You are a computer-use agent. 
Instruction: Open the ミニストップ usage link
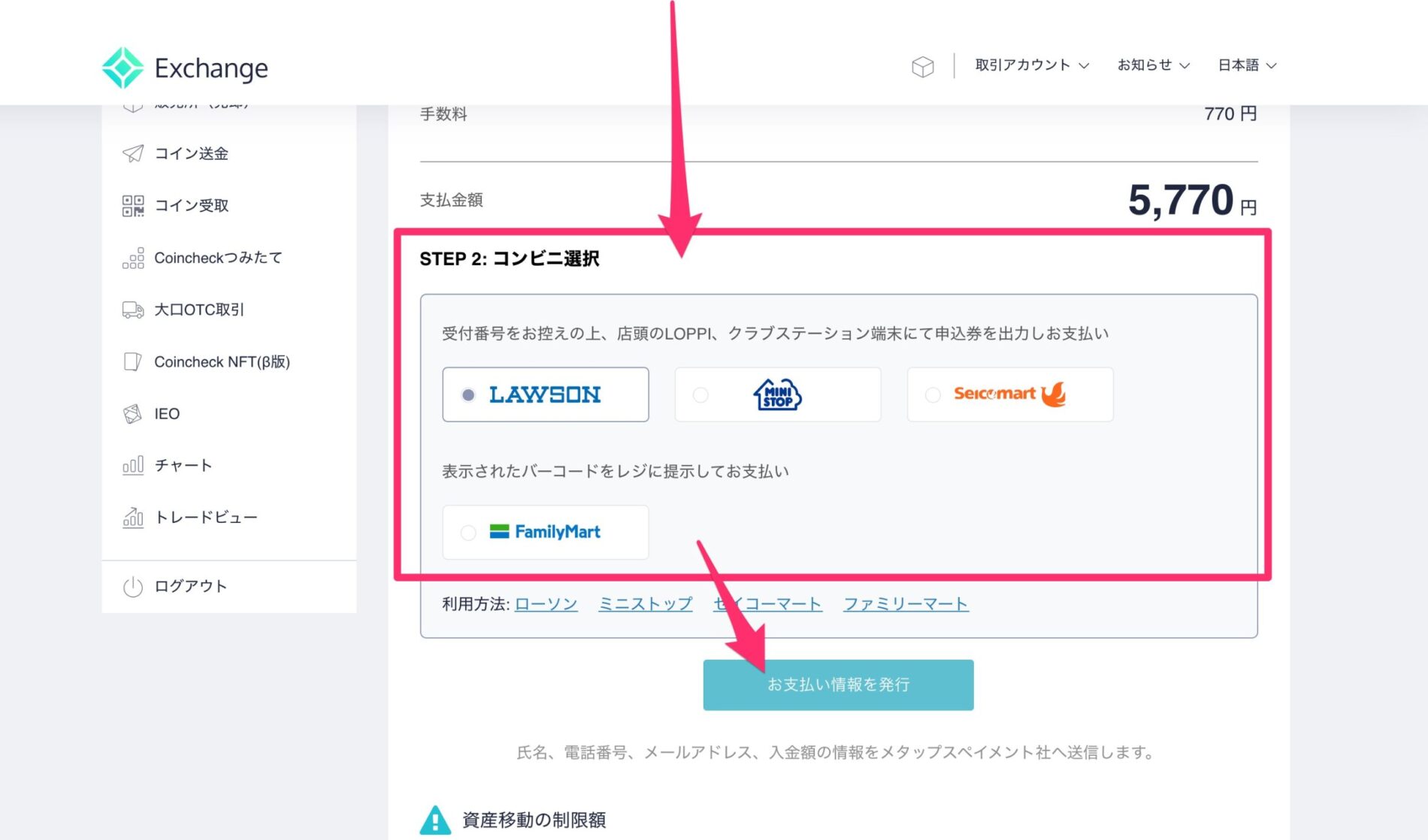646,604
